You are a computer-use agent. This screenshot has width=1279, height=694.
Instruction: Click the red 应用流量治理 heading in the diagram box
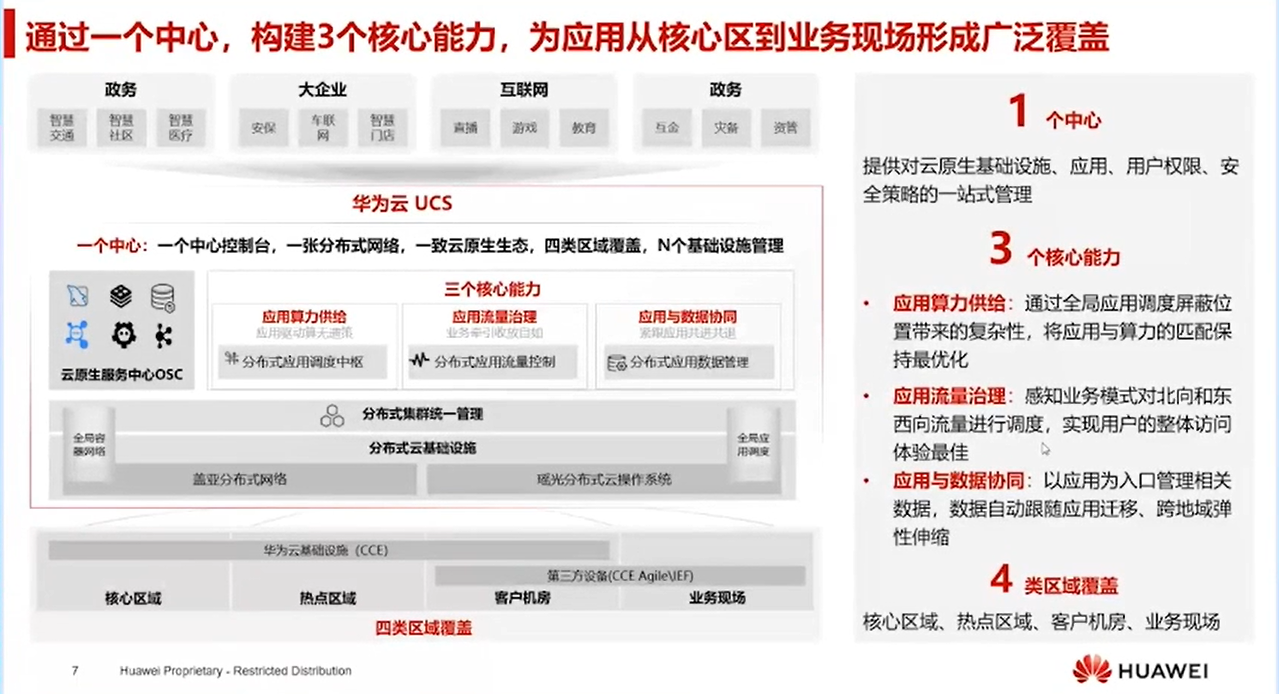[x=495, y=317]
